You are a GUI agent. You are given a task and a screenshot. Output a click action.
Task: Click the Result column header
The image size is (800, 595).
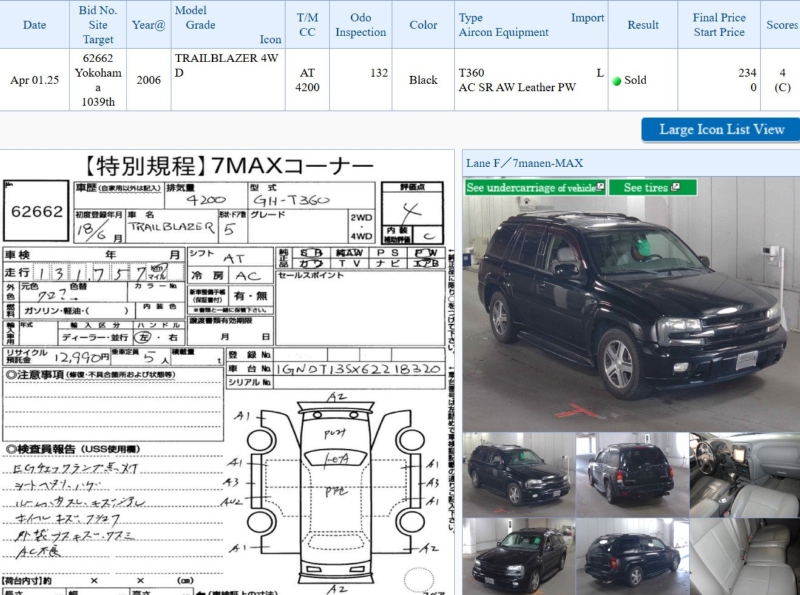tap(642, 25)
